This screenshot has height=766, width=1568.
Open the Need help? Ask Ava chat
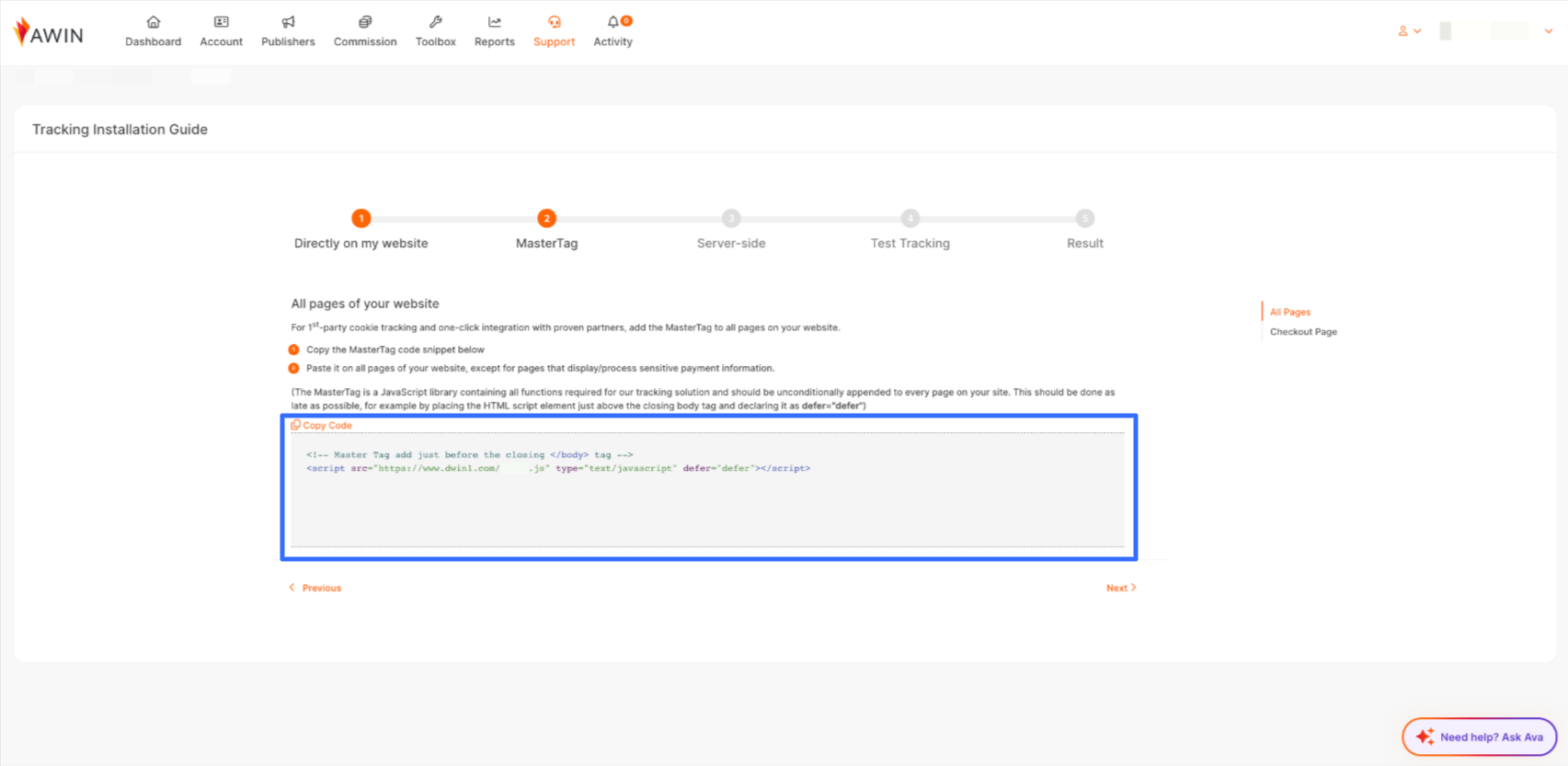[x=1479, y=737]
